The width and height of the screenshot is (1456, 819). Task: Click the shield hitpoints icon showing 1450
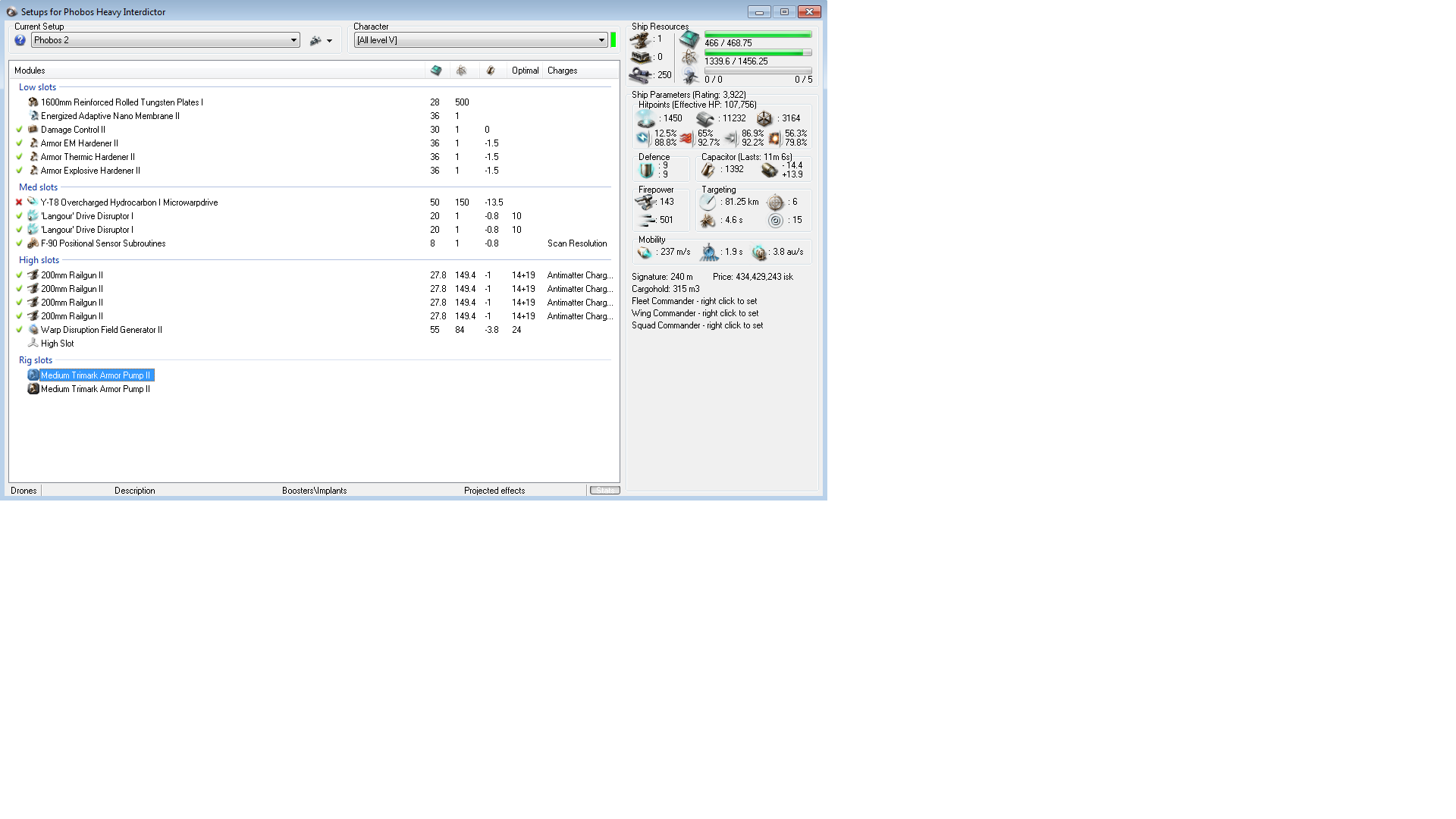click(646, 119)
